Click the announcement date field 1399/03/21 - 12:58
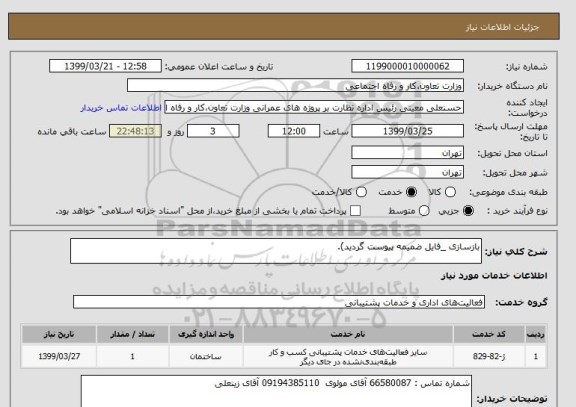Viewport: 576px width, 407px height. pyautogui.click(x=105, y=66)
